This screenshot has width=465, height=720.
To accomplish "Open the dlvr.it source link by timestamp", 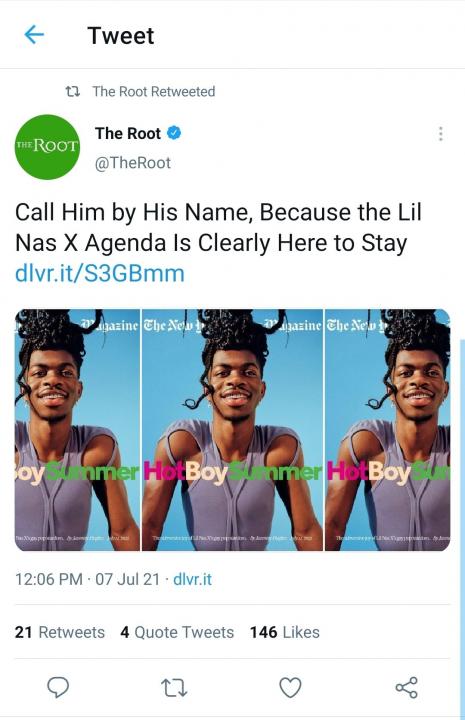I will 192,579.
